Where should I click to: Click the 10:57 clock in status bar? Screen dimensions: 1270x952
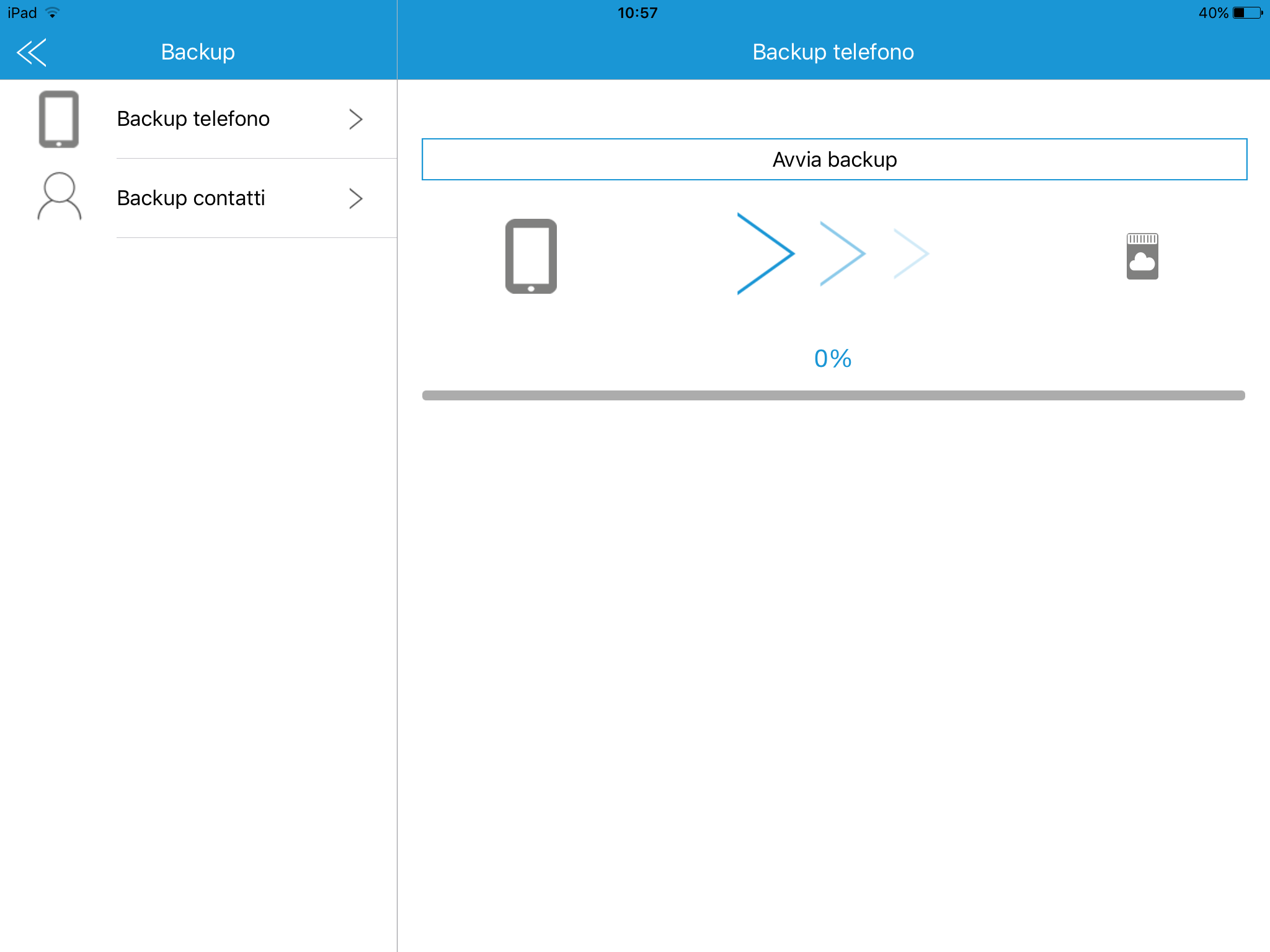(x=637, y=12)
